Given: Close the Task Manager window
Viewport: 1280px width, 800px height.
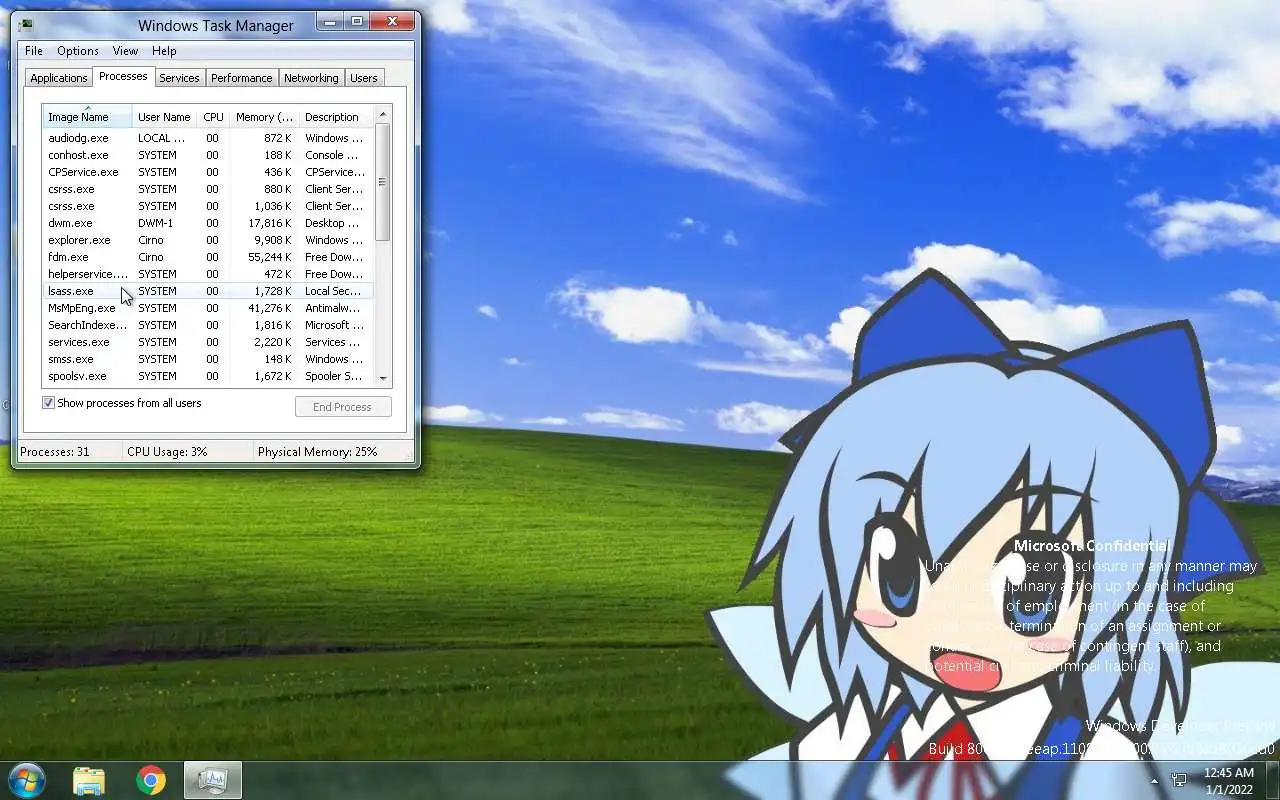Looking at the screenshot, I should coord(392,21).
